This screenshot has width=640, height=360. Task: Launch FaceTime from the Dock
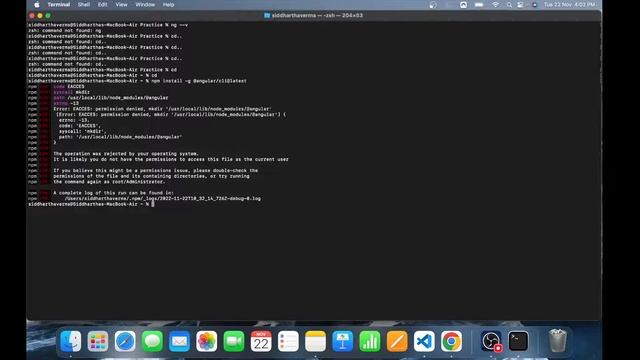234,341
